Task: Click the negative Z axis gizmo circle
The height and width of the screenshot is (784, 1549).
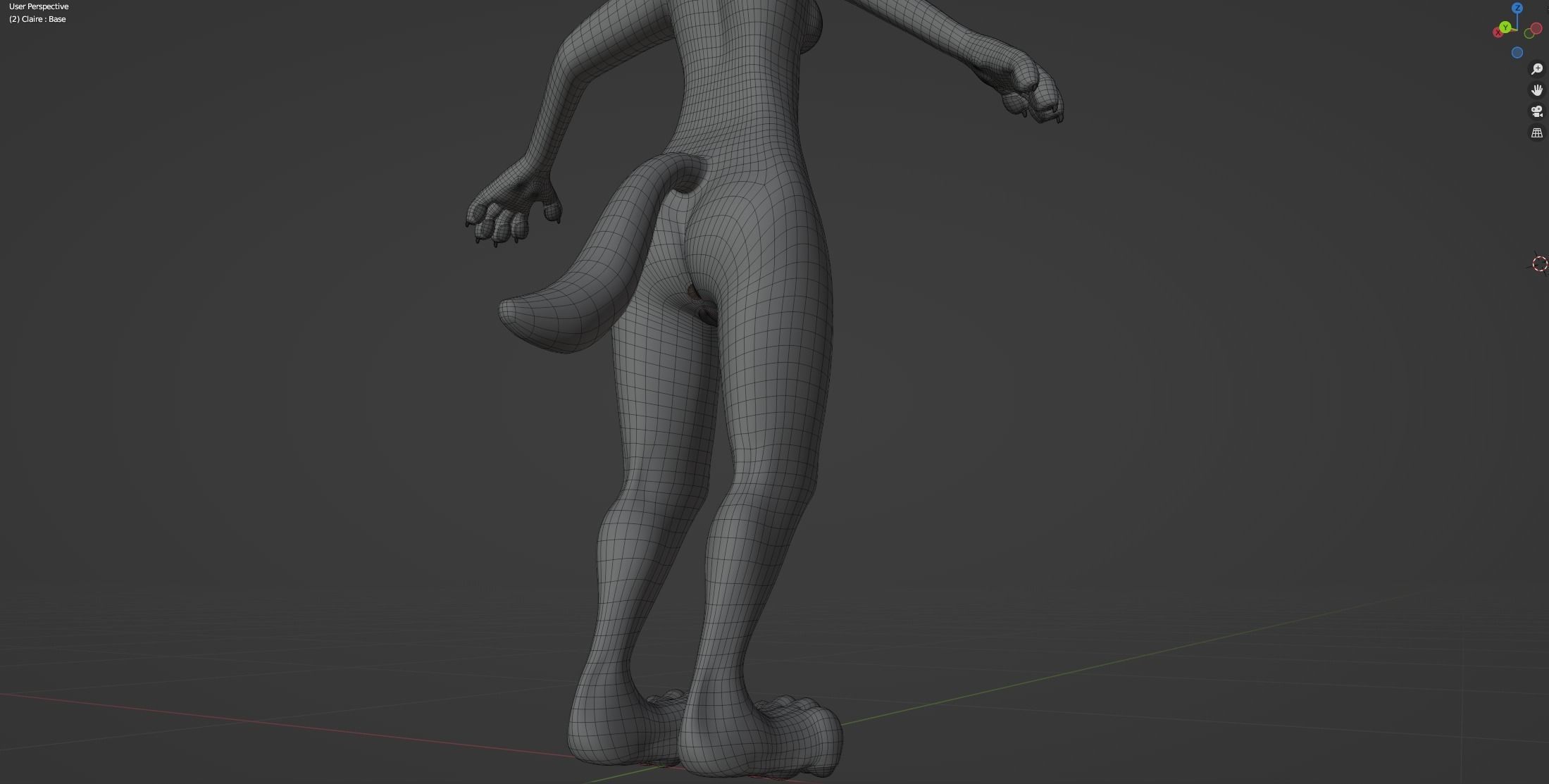Action: pyautogui.click(x=1517, y=52)
